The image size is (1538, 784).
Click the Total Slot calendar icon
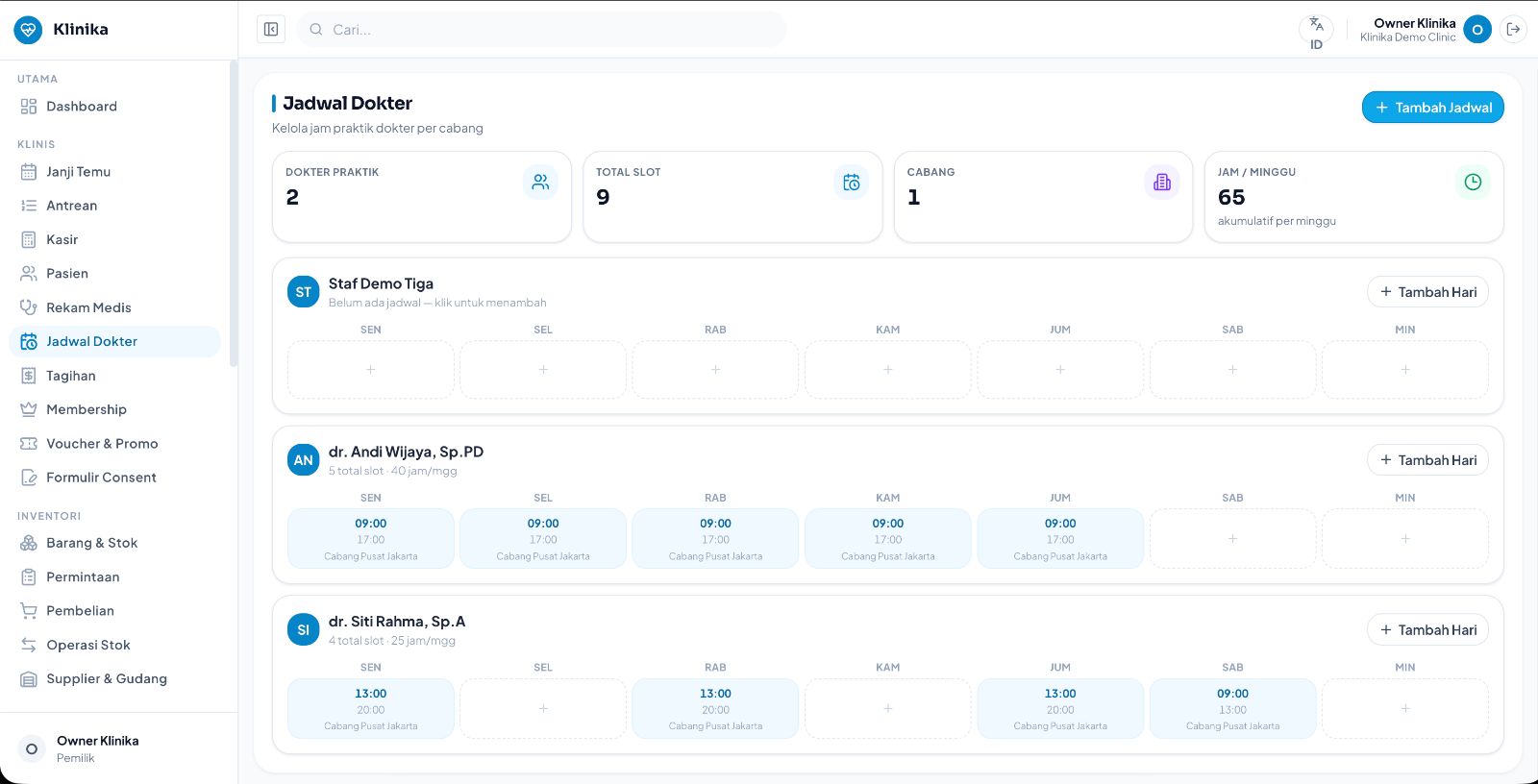(x=851, y=182)
